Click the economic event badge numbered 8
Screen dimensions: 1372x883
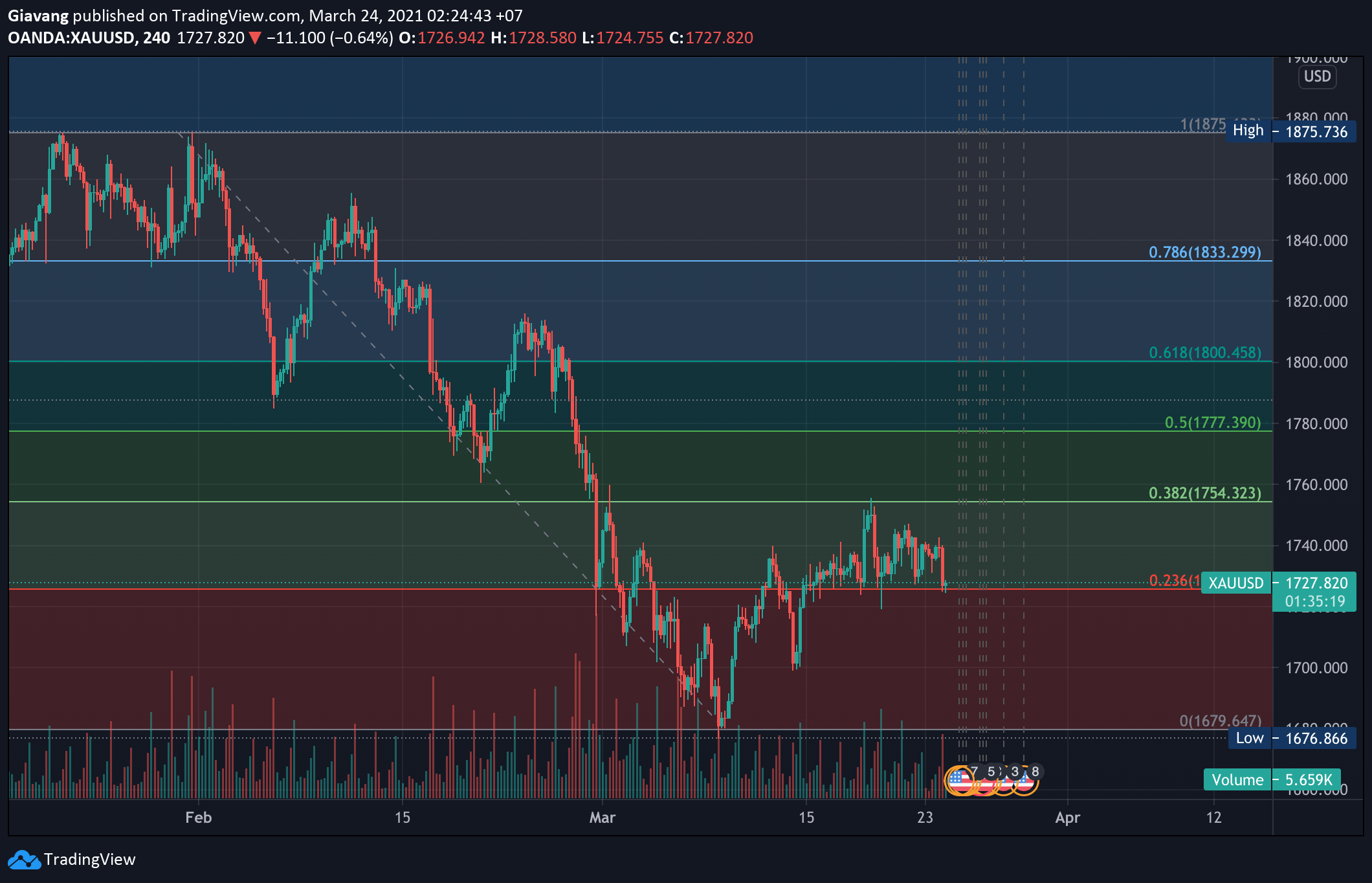(x=1035, y=772)
